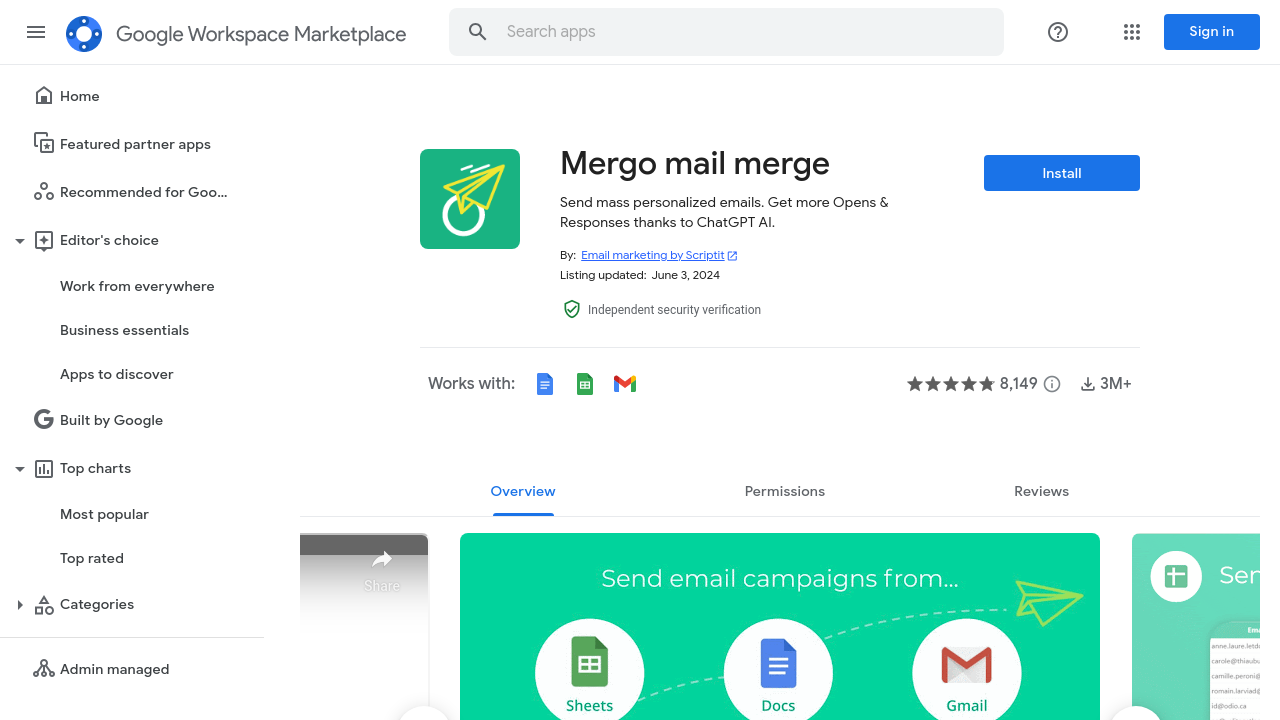1280x720 pixels.
Task: Install the Mergo mail merge app
Action: [1062, 173]
